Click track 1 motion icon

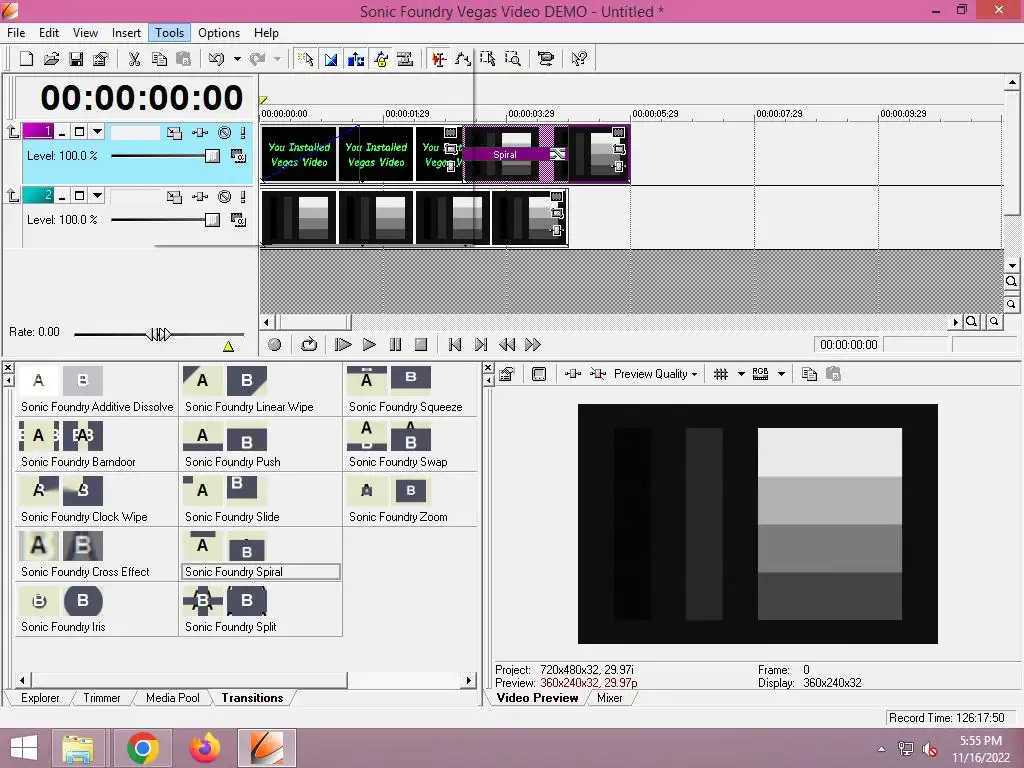pos(174,133)
